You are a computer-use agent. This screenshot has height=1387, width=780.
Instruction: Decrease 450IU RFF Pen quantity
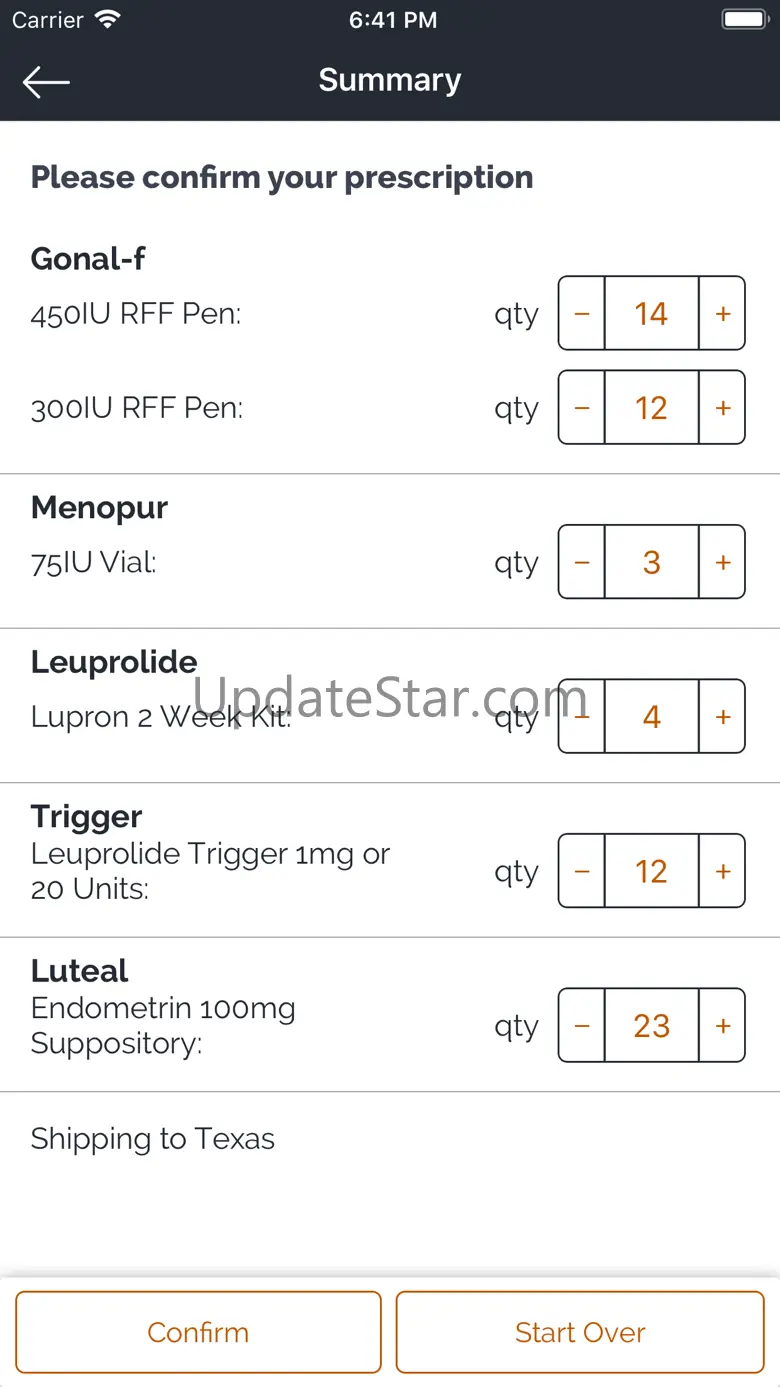[x=582, y=314]
